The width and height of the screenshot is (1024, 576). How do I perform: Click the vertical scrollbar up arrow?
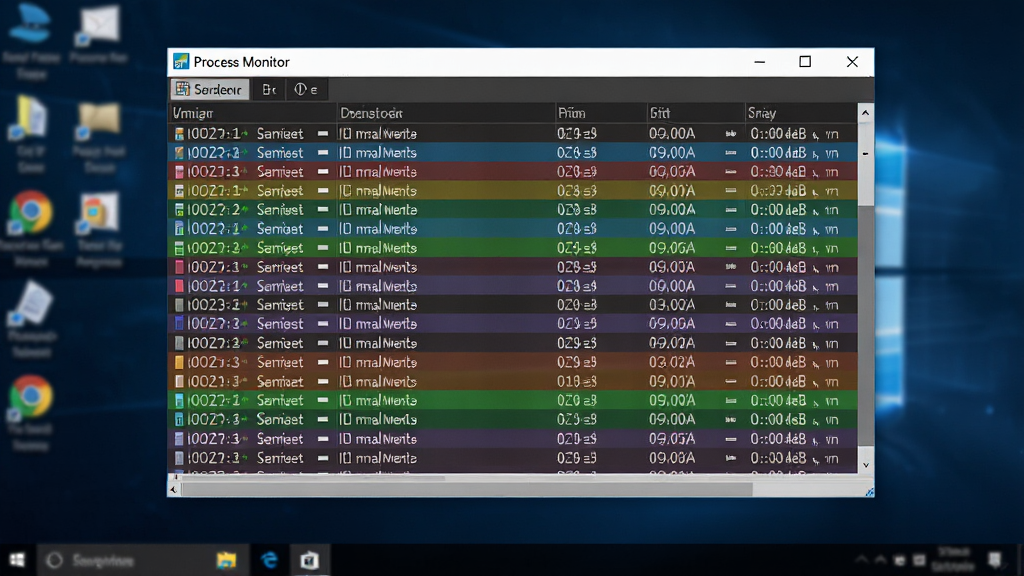[865, 113]
